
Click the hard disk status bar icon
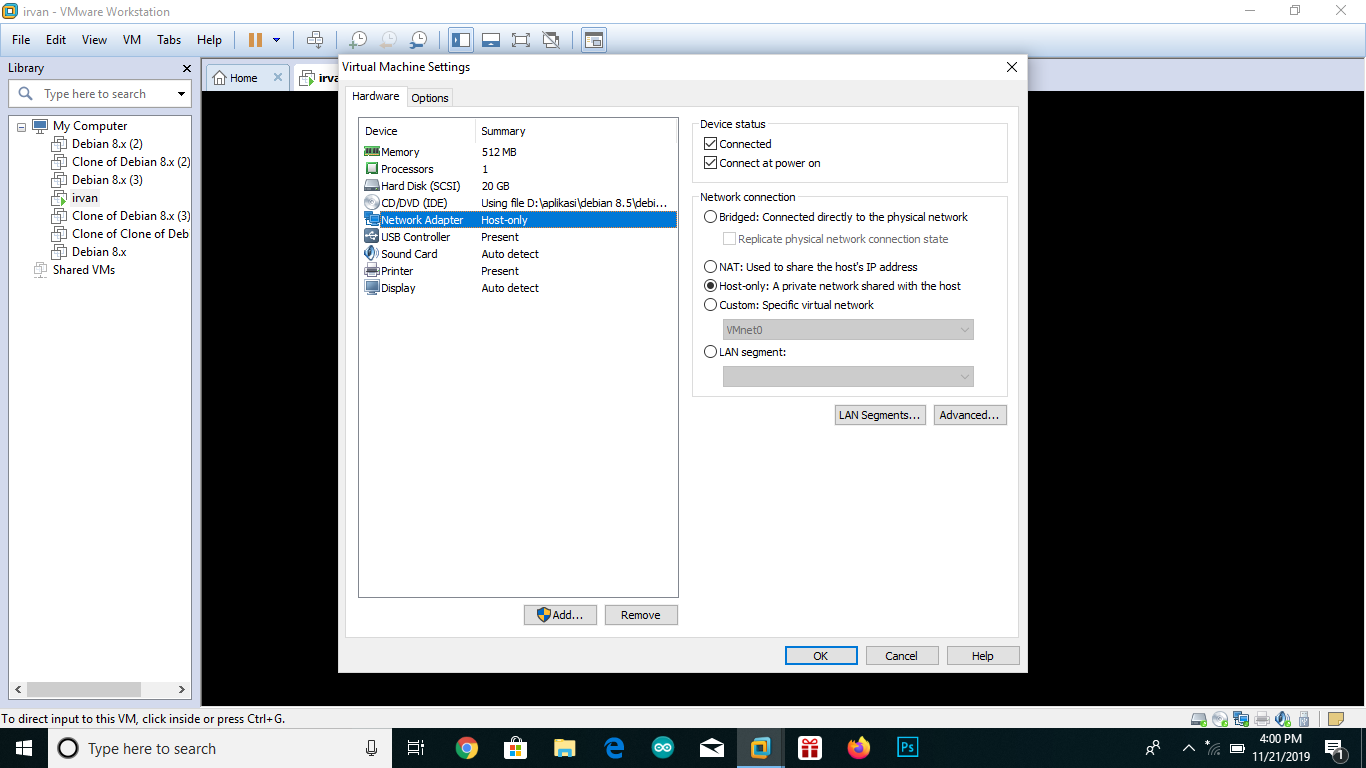1199,718
